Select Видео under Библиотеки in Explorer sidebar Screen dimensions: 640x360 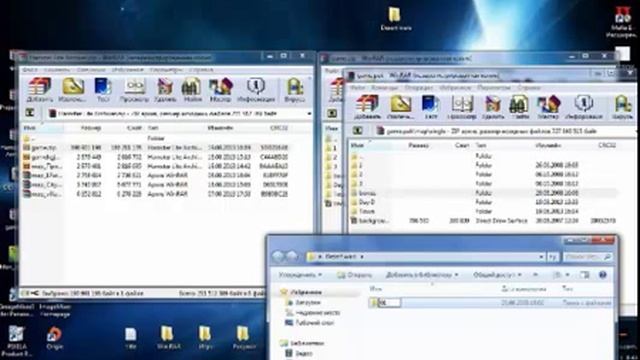(304, 353)
